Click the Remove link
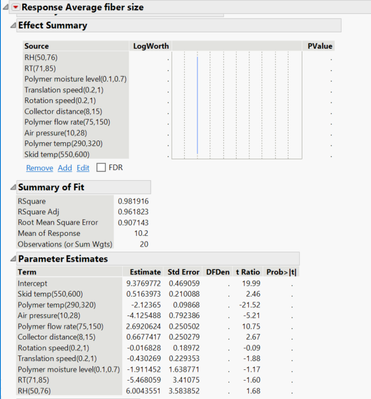This screenshot has height=399, width=371. (40, 168)
